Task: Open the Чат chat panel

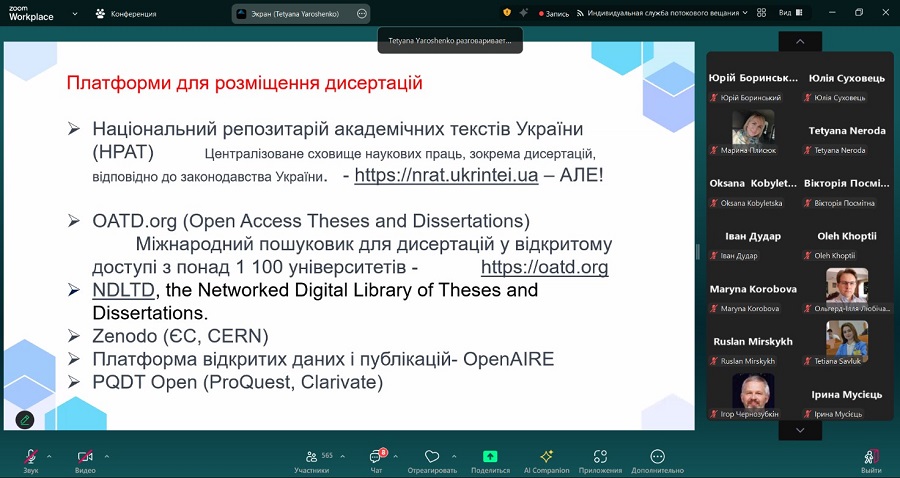Action: [376, 461]
